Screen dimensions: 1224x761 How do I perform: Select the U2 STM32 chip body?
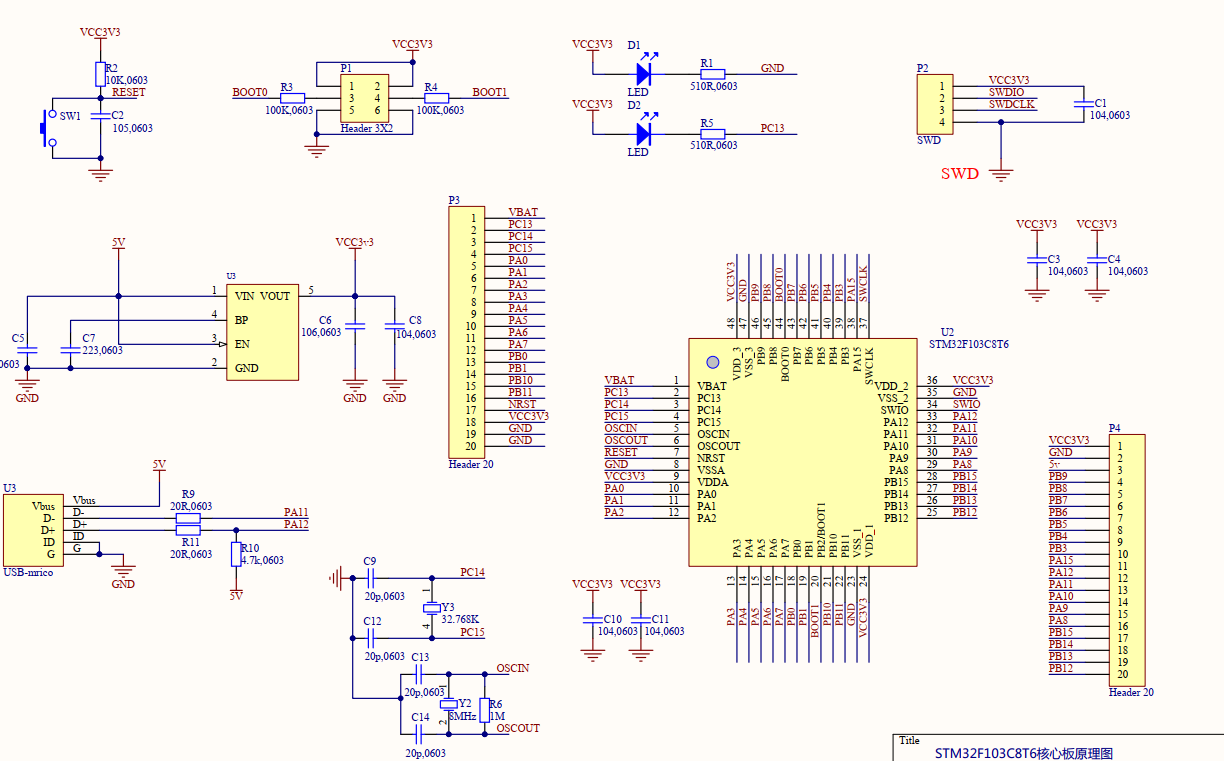[x=802, y=452]
